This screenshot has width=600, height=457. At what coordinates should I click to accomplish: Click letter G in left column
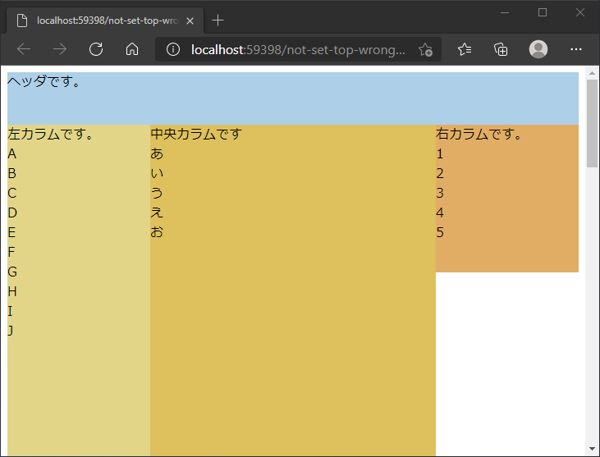(x=12, y=272)
